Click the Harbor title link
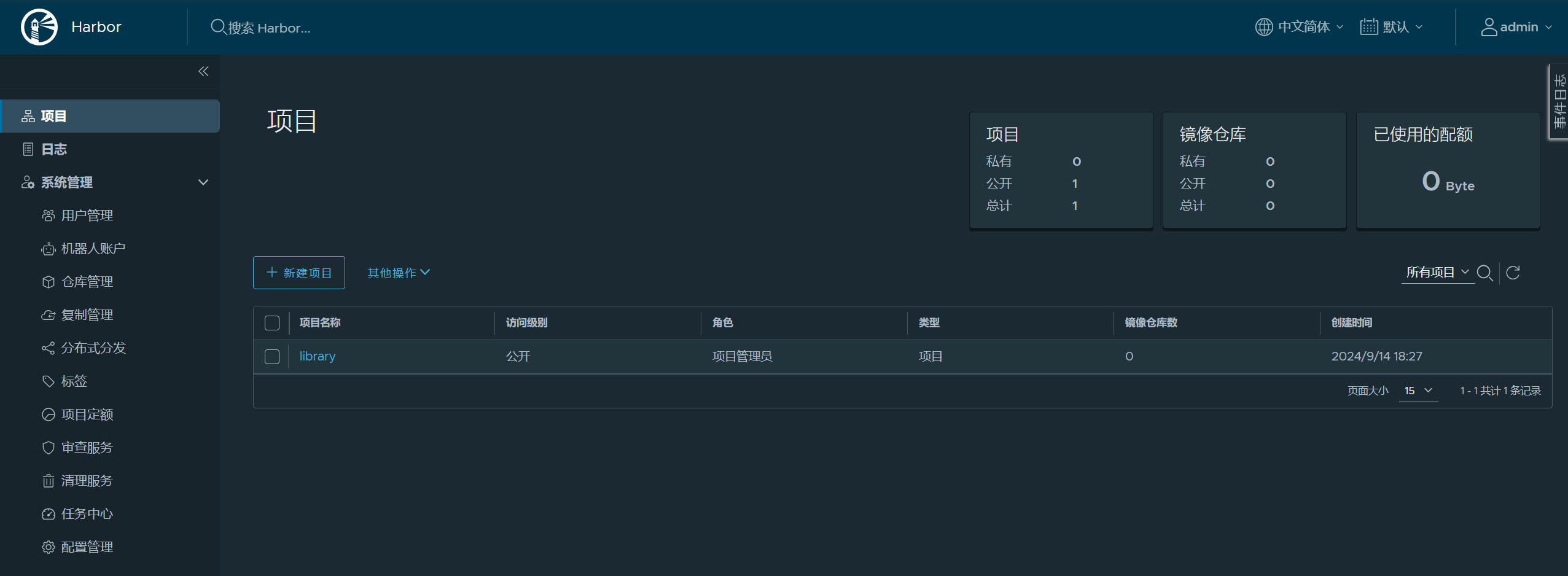The height and width of the screenshot is (576, 1568). point(96,27)
